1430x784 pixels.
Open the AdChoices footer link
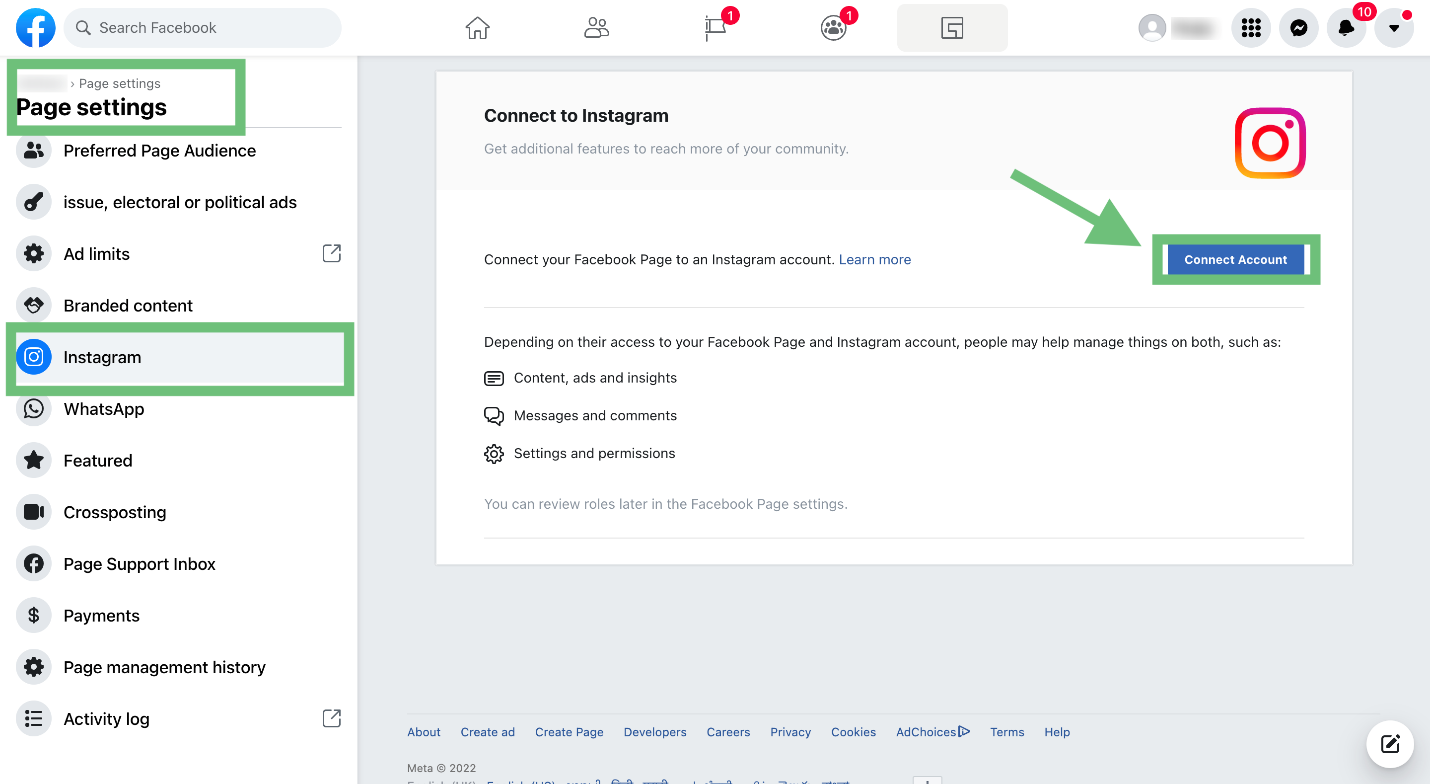(933, 732)
